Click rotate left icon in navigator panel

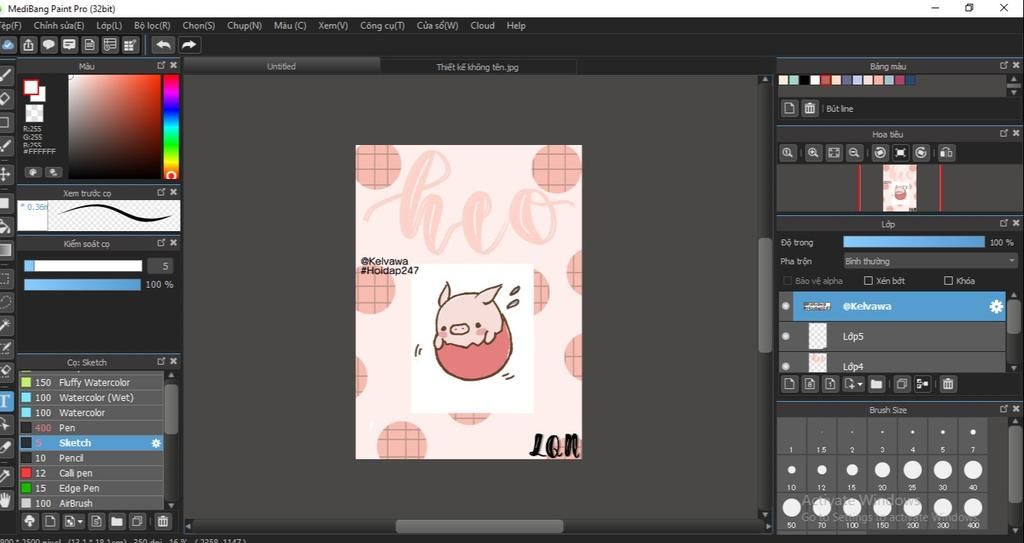click(880, 153)
